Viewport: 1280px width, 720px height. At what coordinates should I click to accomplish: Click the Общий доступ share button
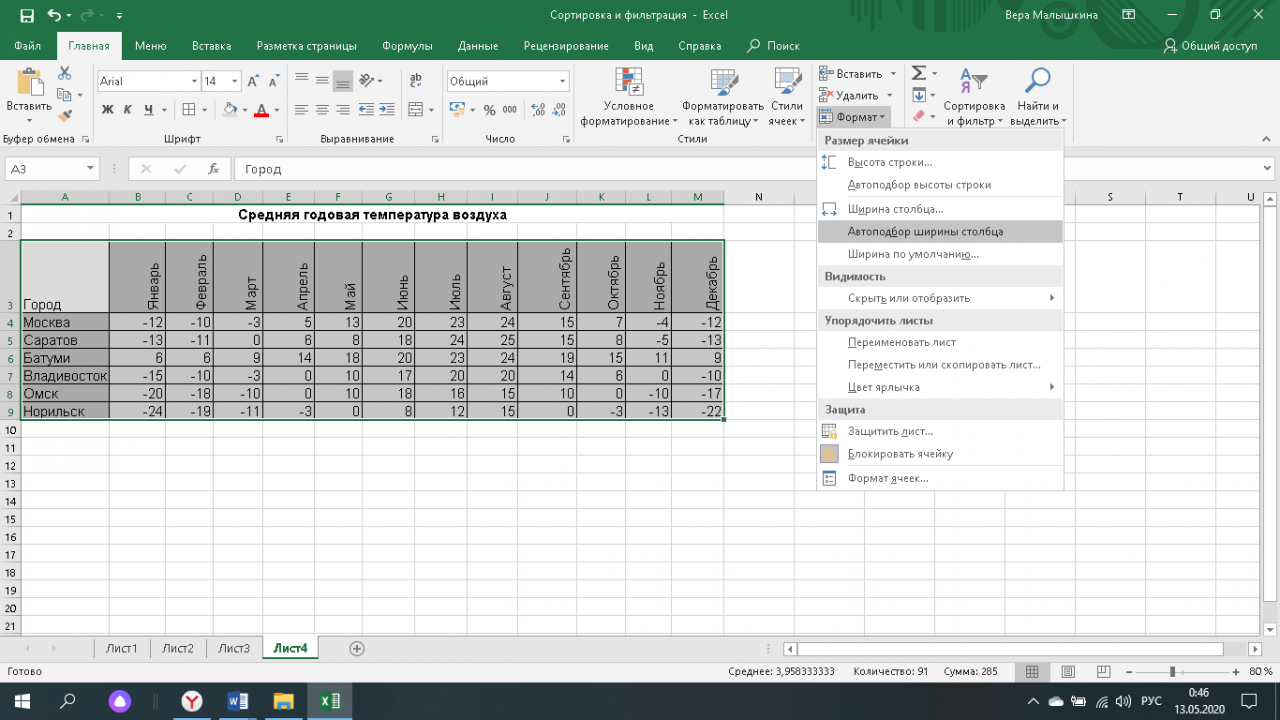click(1210, 46)
